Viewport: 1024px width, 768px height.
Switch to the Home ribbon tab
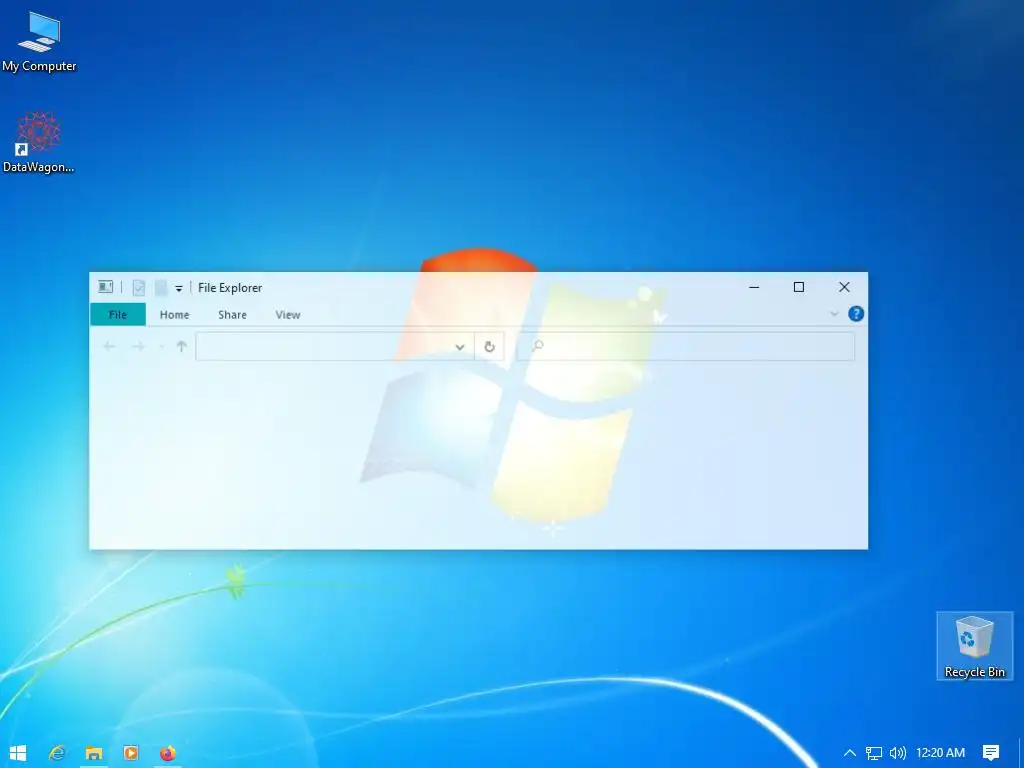pyautogui.click(x=174, y=314)
